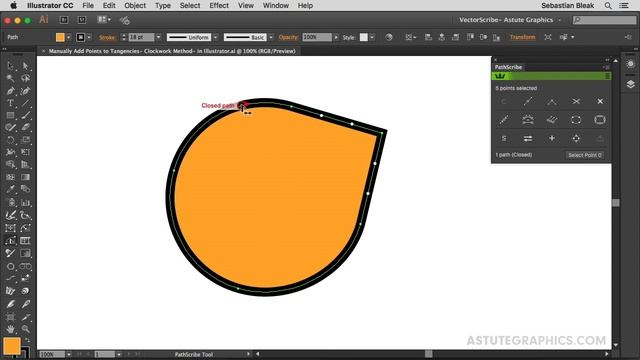Screen dimensions: 640x360
Task: Open the Spotlight search magnifier
Action: [608, 6]
